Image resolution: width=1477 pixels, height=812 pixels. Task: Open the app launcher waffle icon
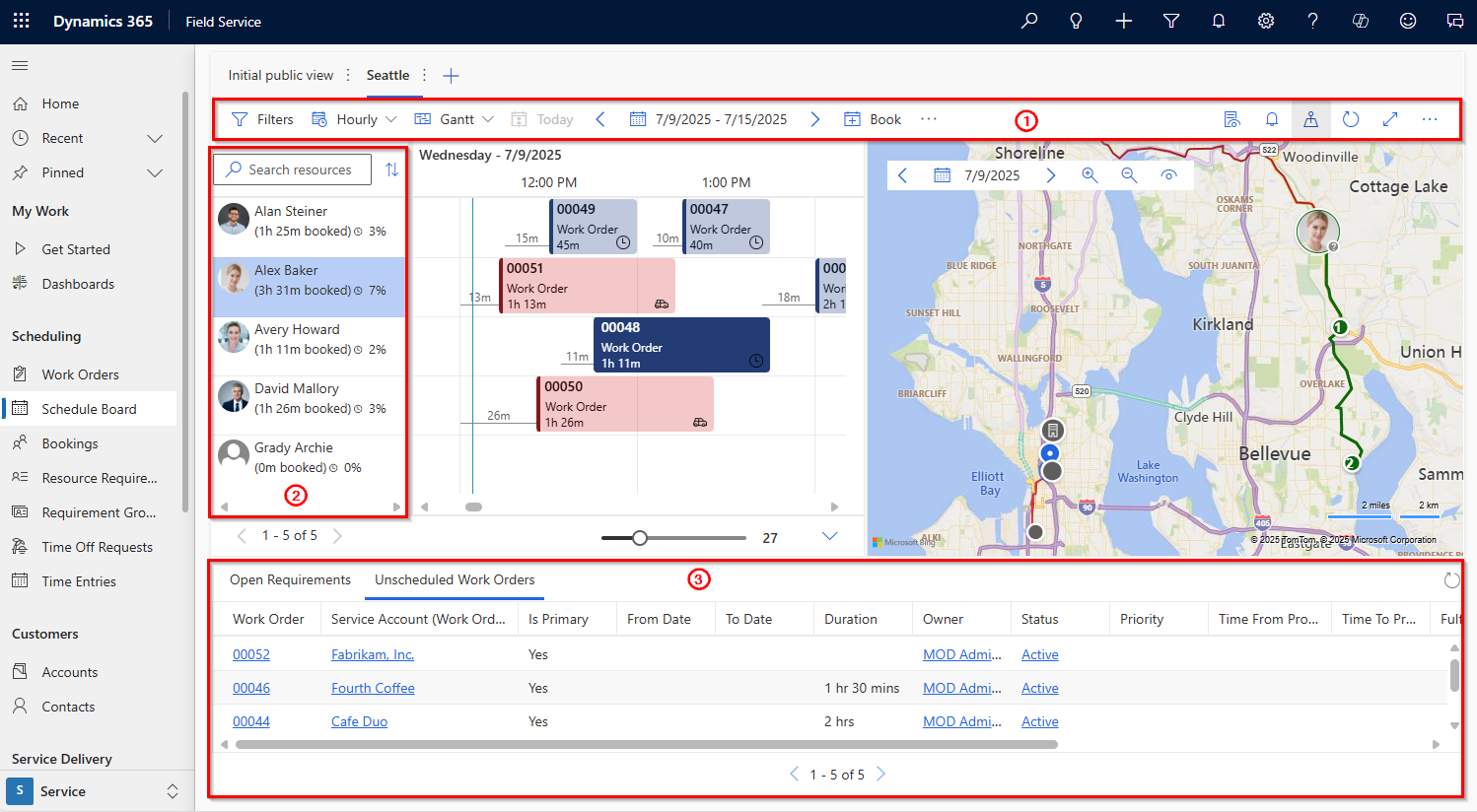[22, 21]
